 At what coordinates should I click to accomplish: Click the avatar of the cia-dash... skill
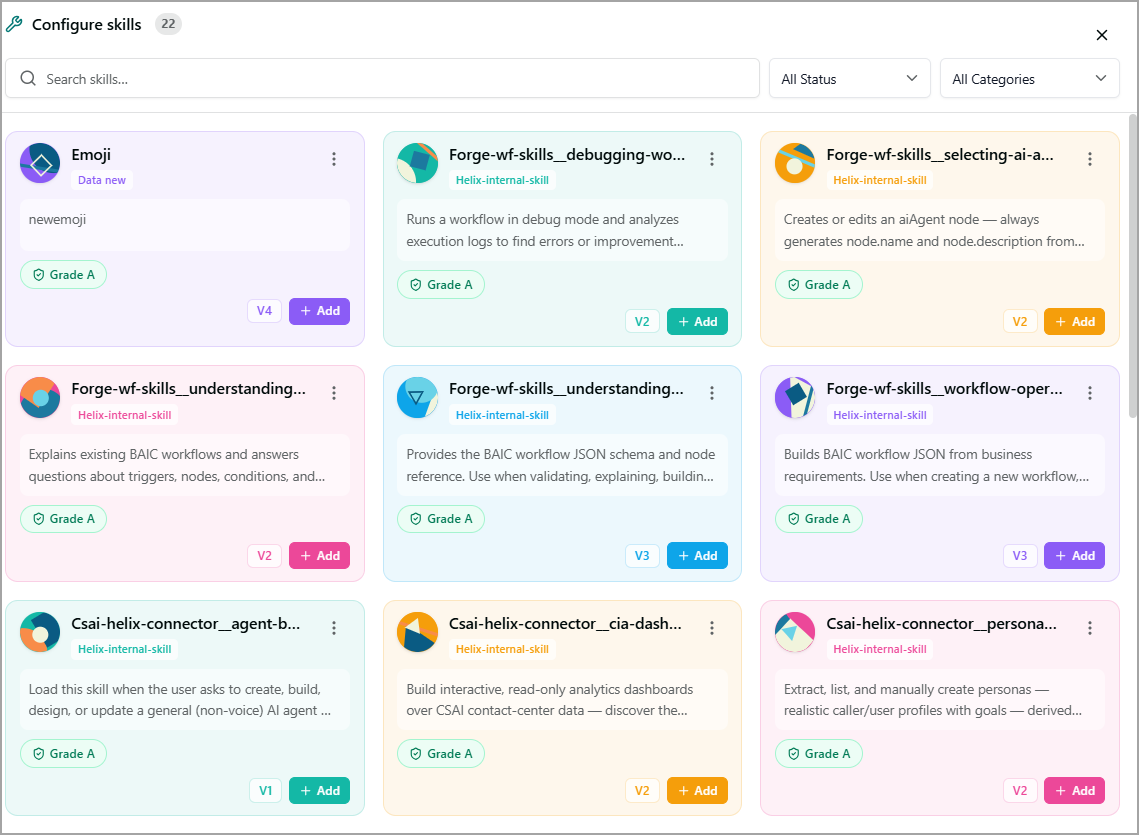(x=418, y=632)
